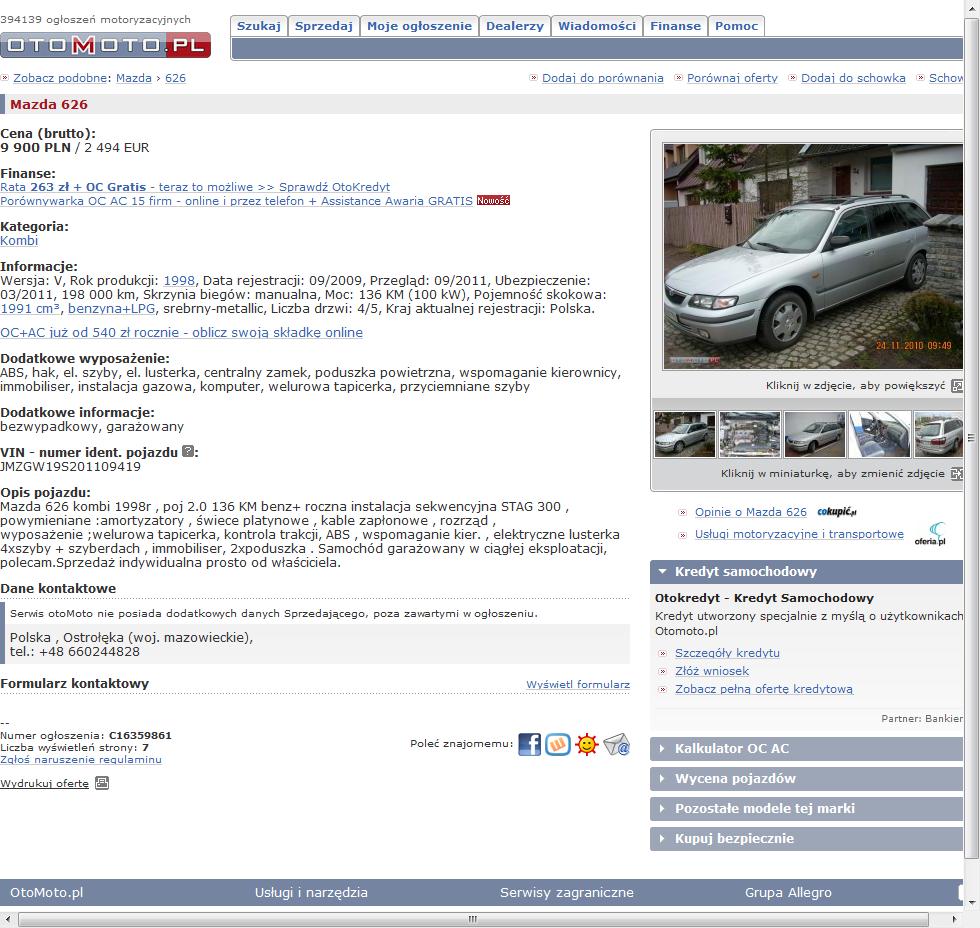Click the scroll right arrow
Image resolution: width=980 pixels, height=928 pixels.
point(954,919)
